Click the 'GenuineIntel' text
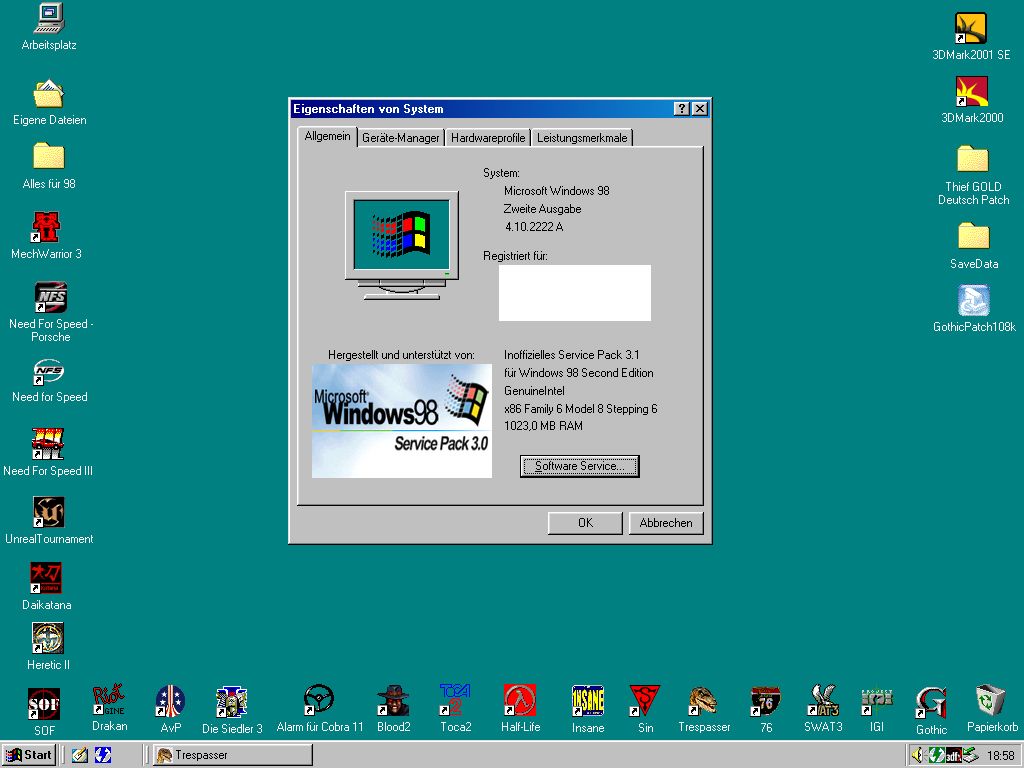The height and width of the screenshot is (768, 1024). (534, 391)
